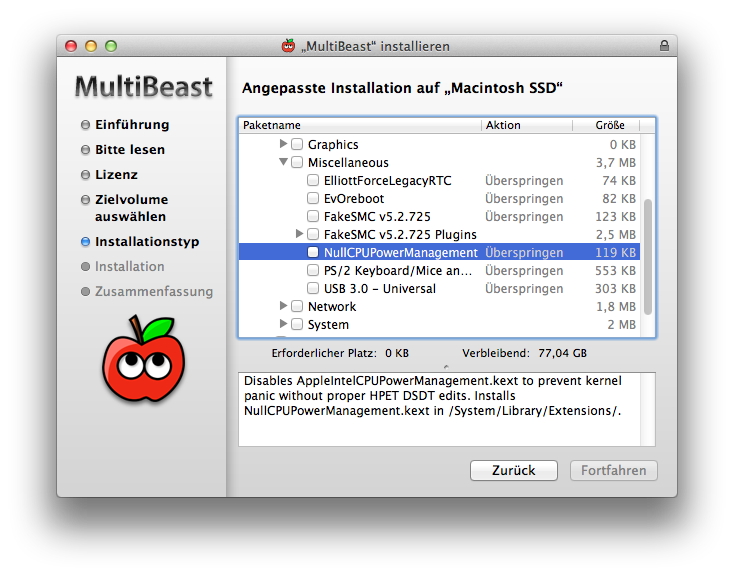This screenshot has height=576, width=734.
Task: Click the Lizenz step bullet
Action: pyautogui.click(x=85, y=175)
